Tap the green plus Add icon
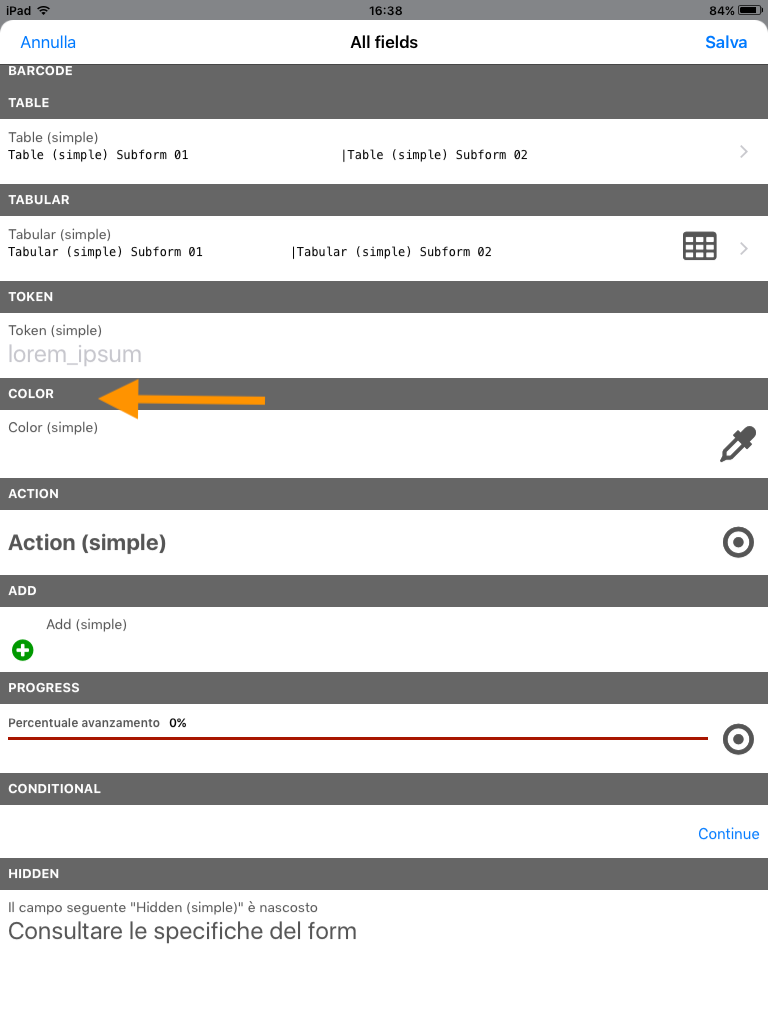Screen dimensions: 768x1024 pyautogui.click(x=23, y=650)
